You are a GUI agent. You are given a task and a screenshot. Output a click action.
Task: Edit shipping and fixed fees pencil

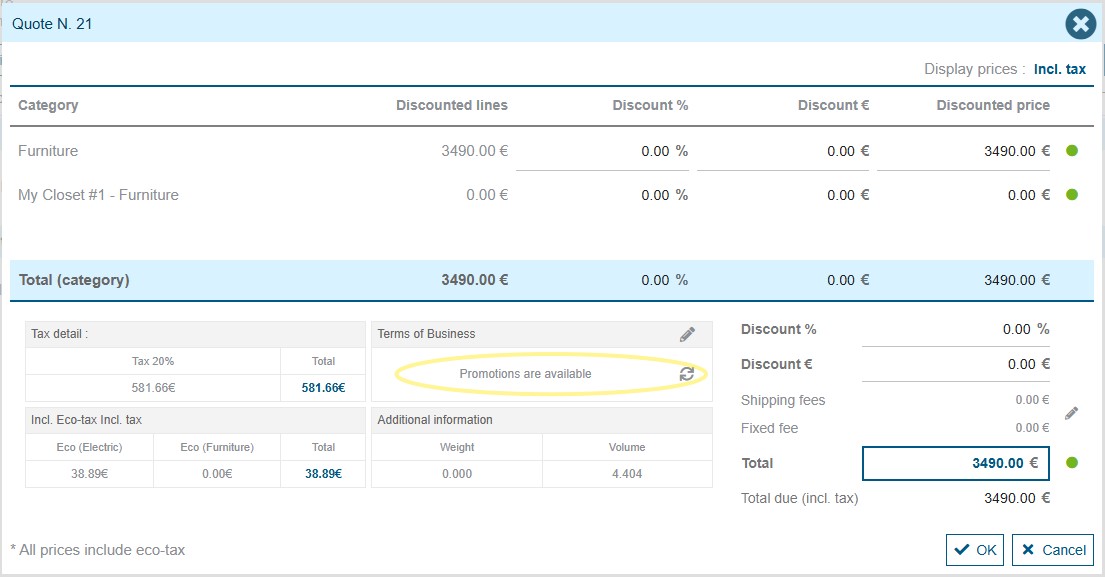1071,413
